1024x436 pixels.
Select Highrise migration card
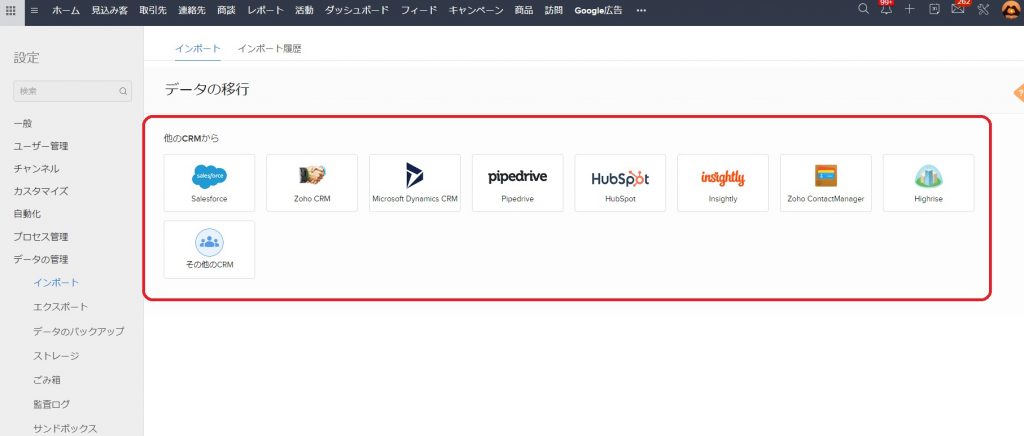pyautogui.click(x=928, y=183)
